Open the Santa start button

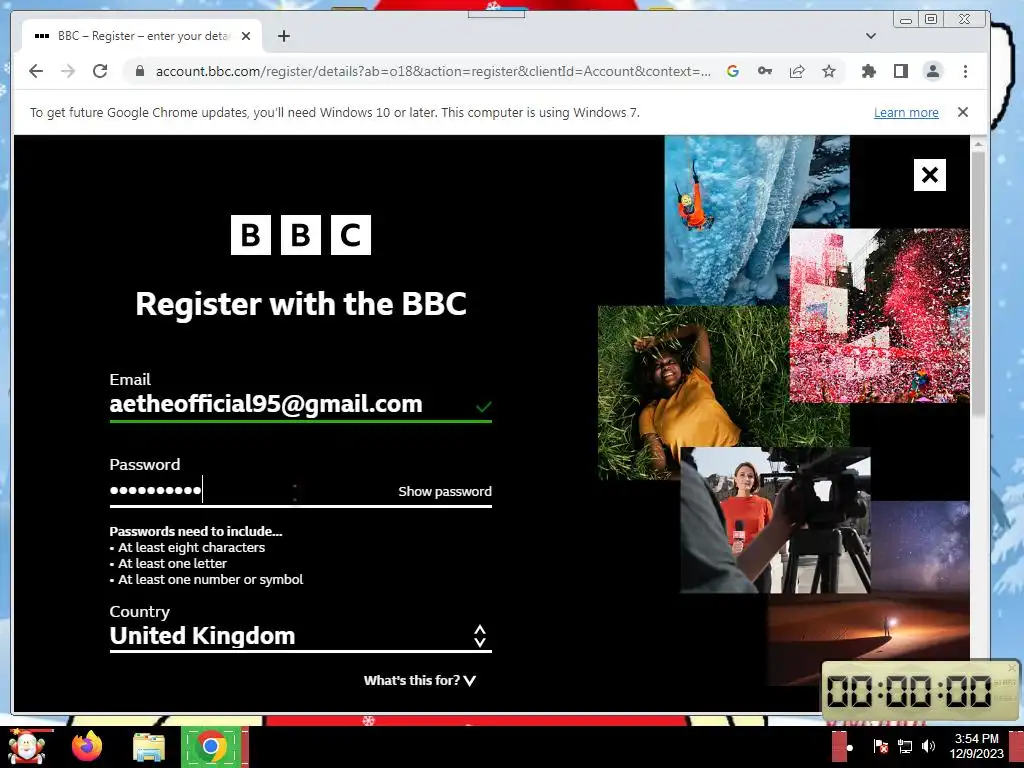[x=27, y=747]
